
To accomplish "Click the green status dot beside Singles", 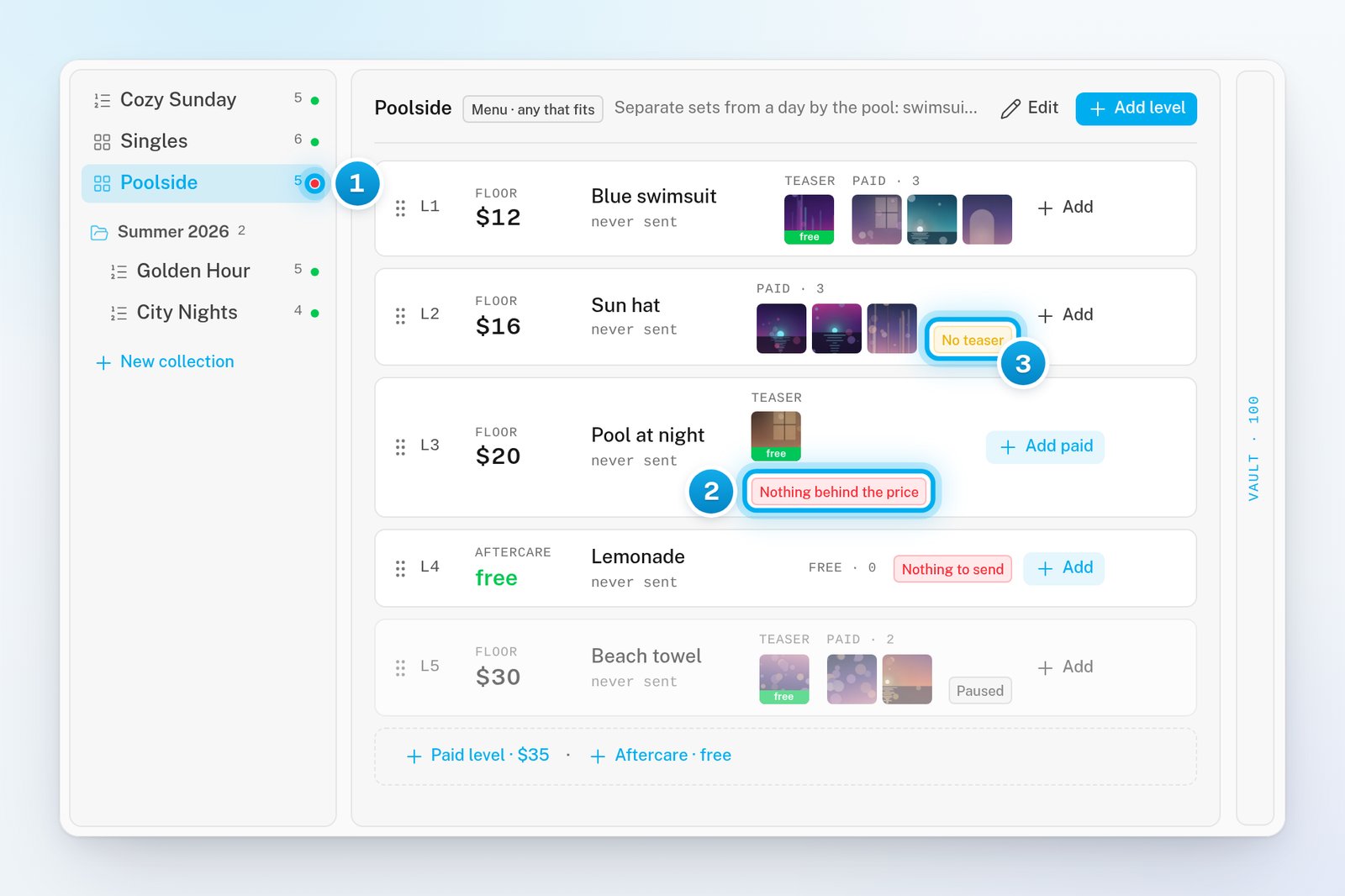I will point(314,142).
